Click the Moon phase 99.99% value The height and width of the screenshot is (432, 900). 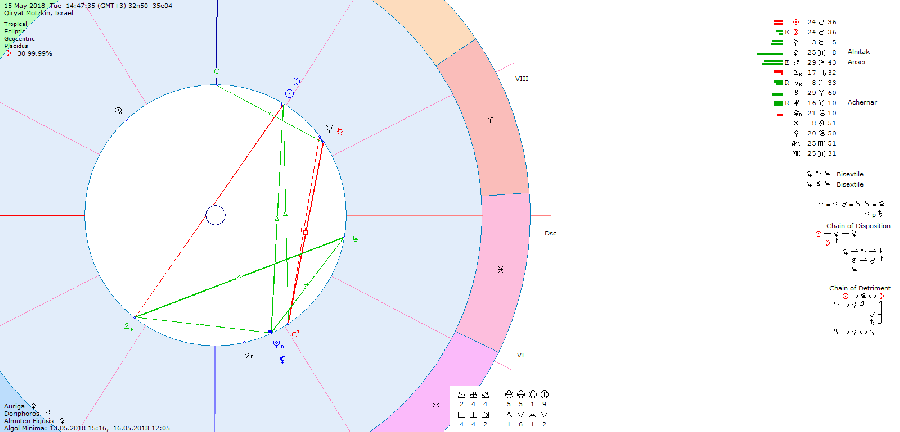[x=34, y=53]
